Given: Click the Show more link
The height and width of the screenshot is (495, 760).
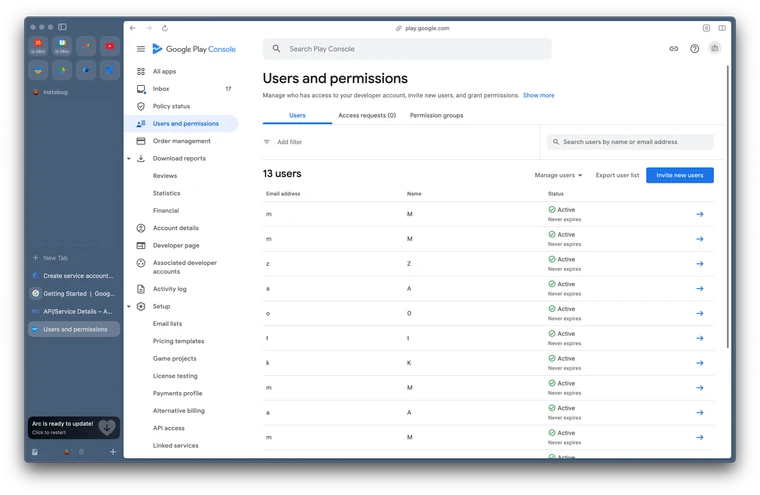Looking at the screenshot, I should (538, 95).
